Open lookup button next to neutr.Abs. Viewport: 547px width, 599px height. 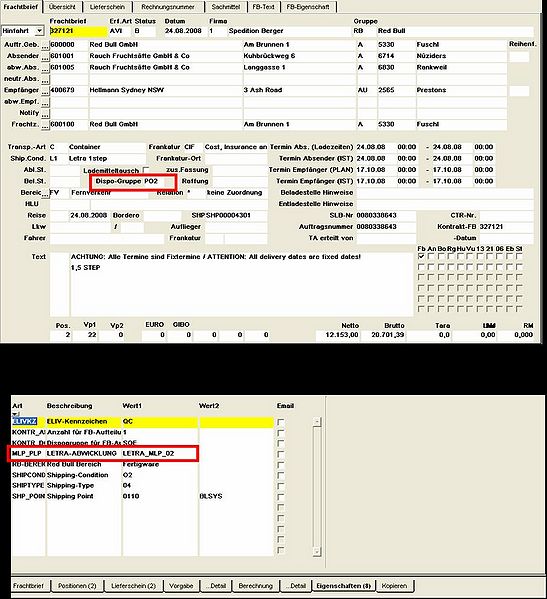(45, 80)
